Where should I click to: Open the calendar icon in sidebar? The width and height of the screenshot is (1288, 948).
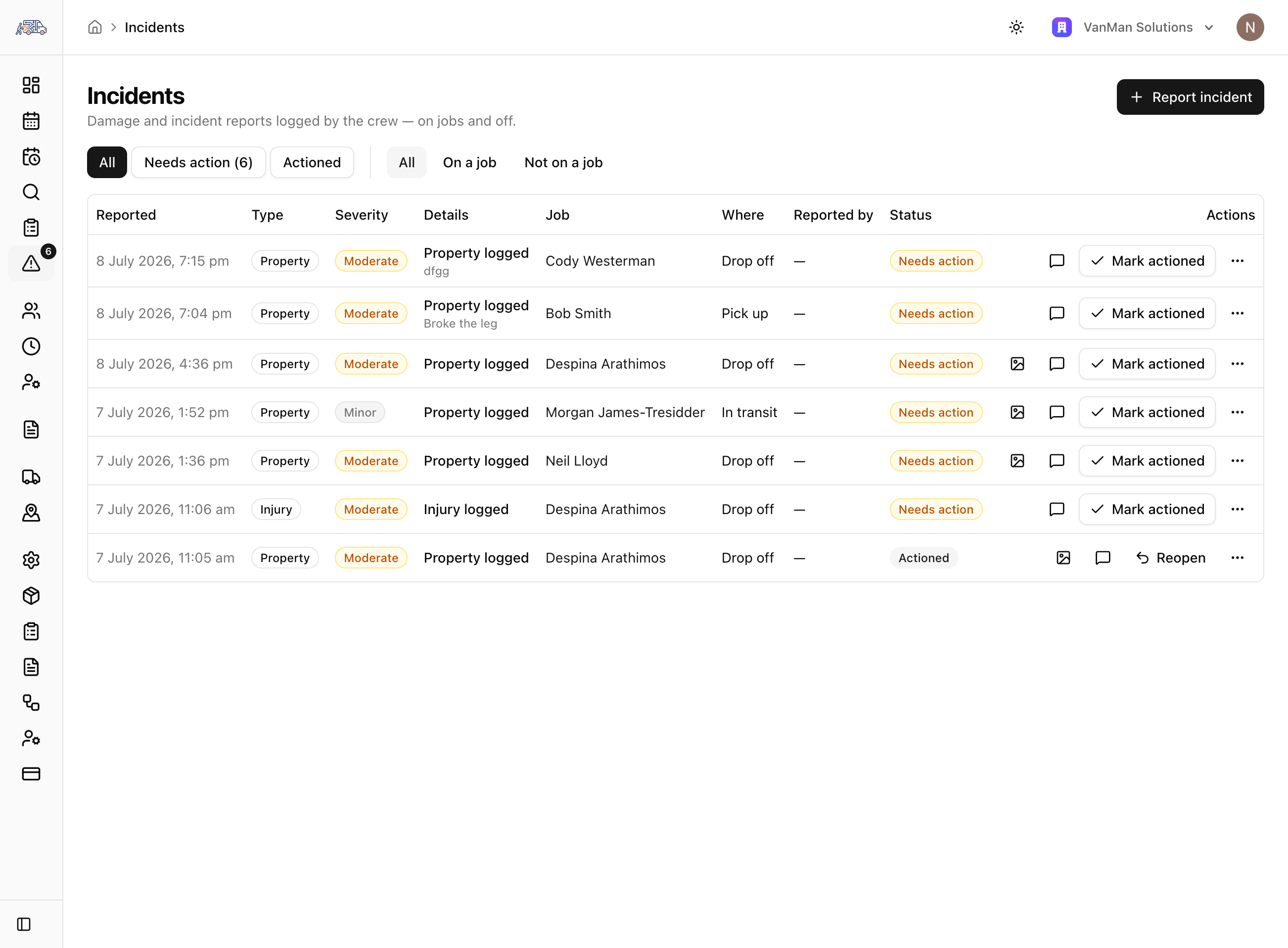pyautogui.click(x=31, y=121)
